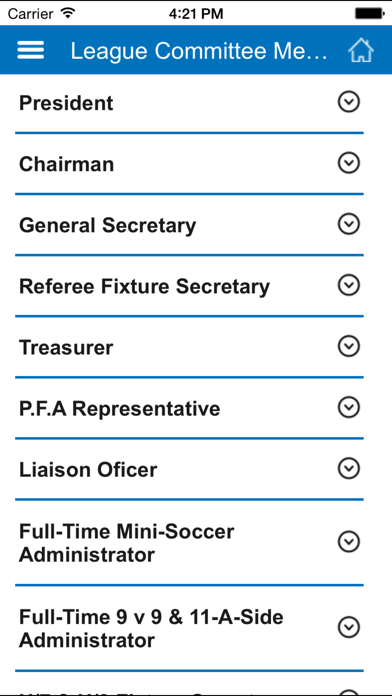Image resolution: width=392 pixels, height=696 pixels.
Task: Tap the home icon in header
Action: [x=360, y=50]
